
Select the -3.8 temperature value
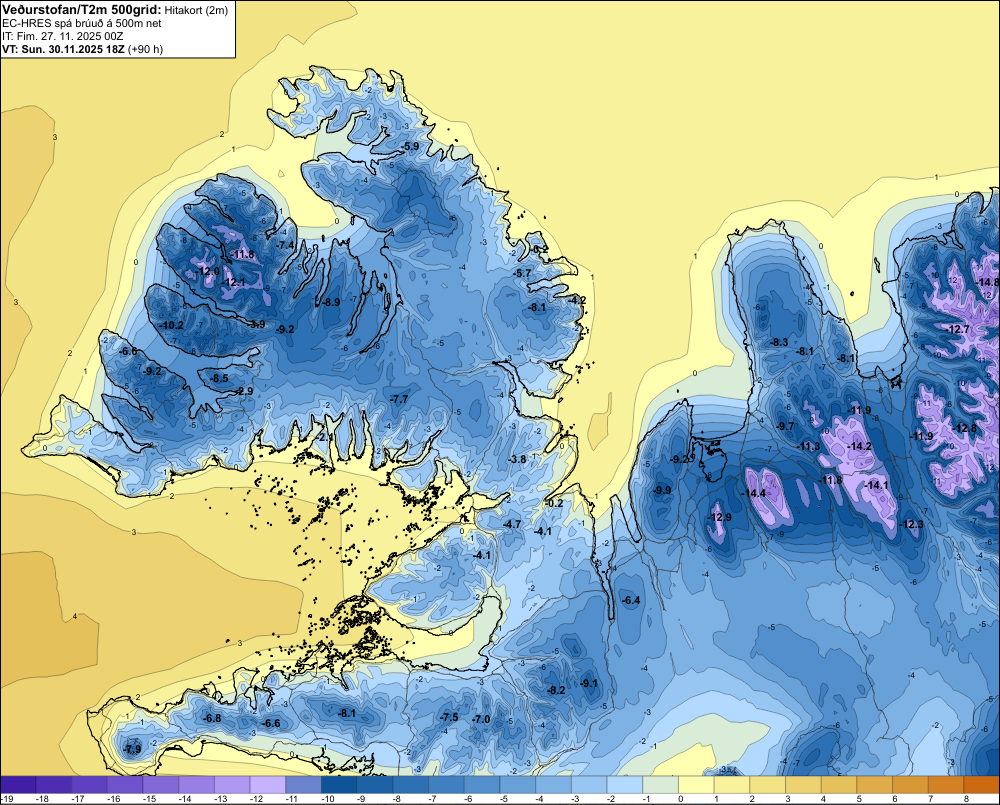[517, 459]
